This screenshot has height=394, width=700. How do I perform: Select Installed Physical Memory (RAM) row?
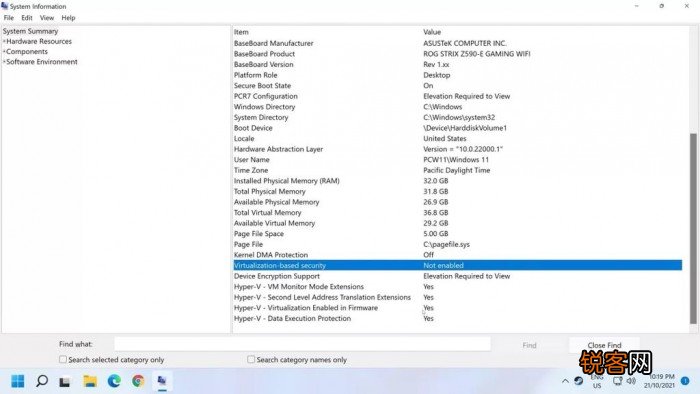tap(458, 181)
